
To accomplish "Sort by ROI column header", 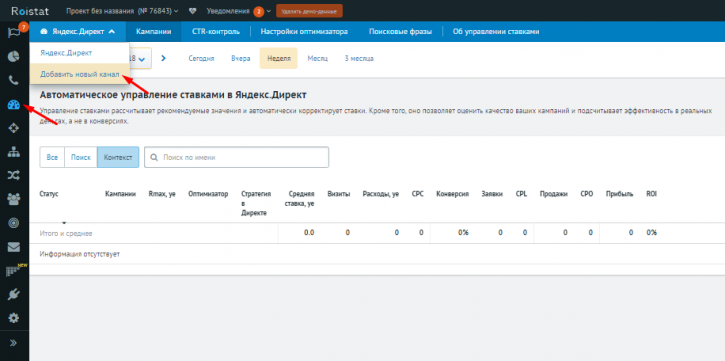I will 651,194.
